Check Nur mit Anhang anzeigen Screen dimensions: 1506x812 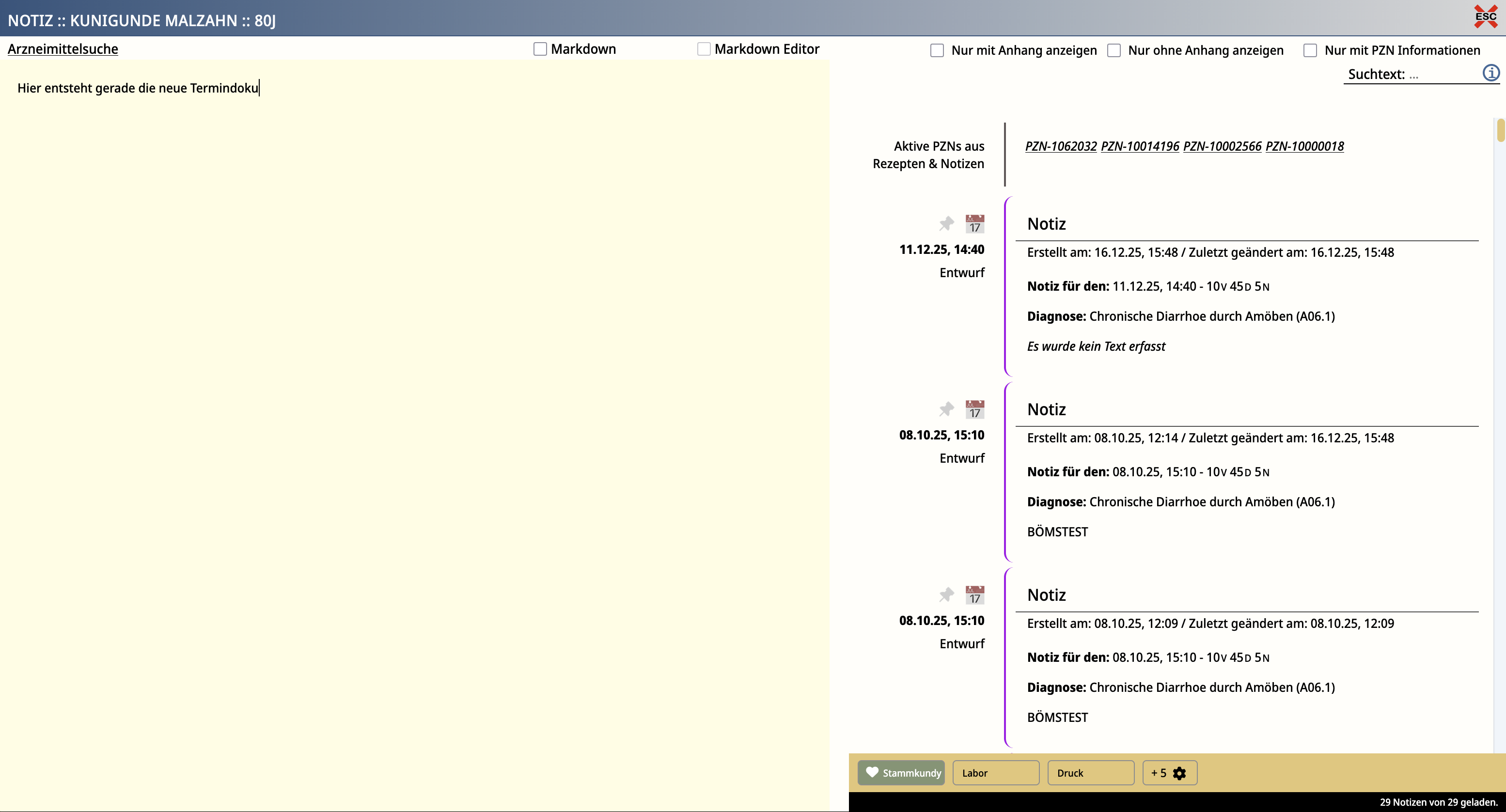click(x=937, y=50)
